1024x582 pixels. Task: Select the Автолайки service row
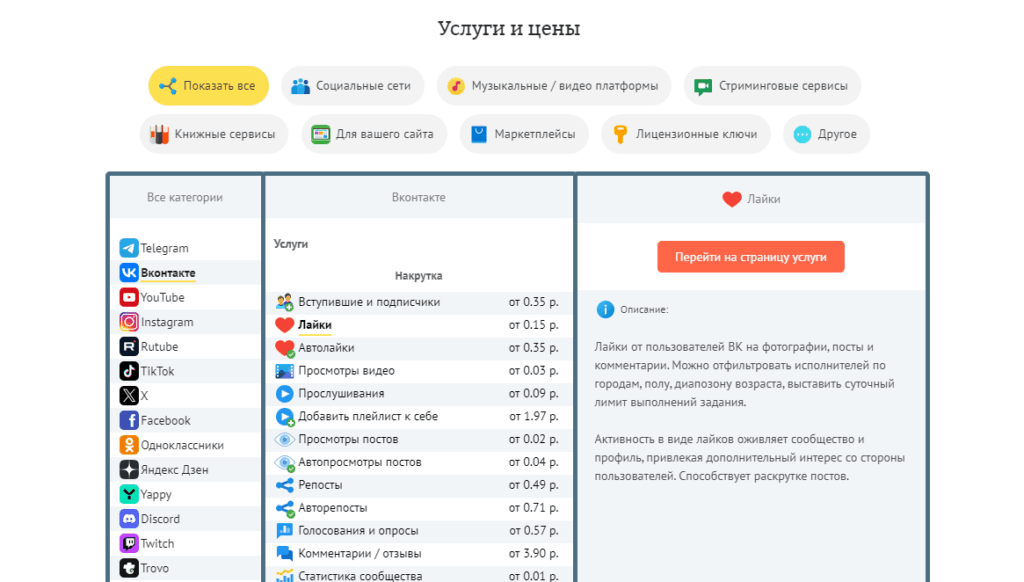(x=419, y=348)
